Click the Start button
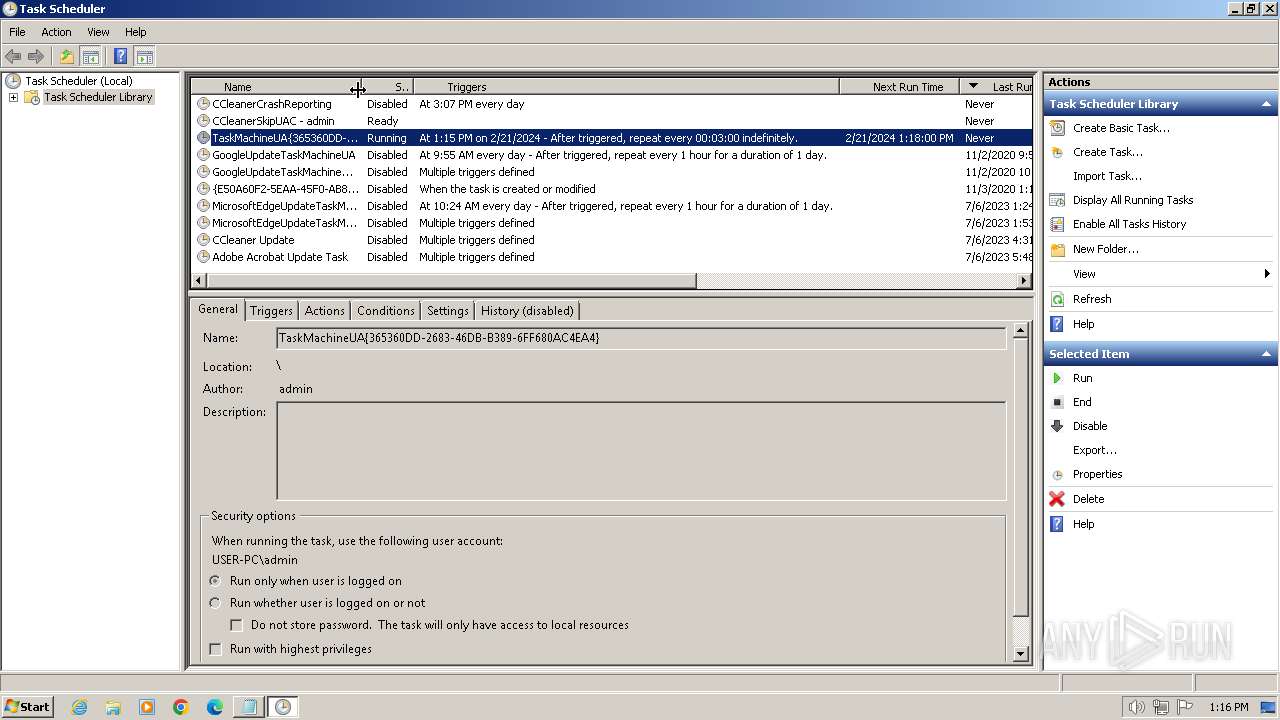1280x720 pixels. [28, 707]
